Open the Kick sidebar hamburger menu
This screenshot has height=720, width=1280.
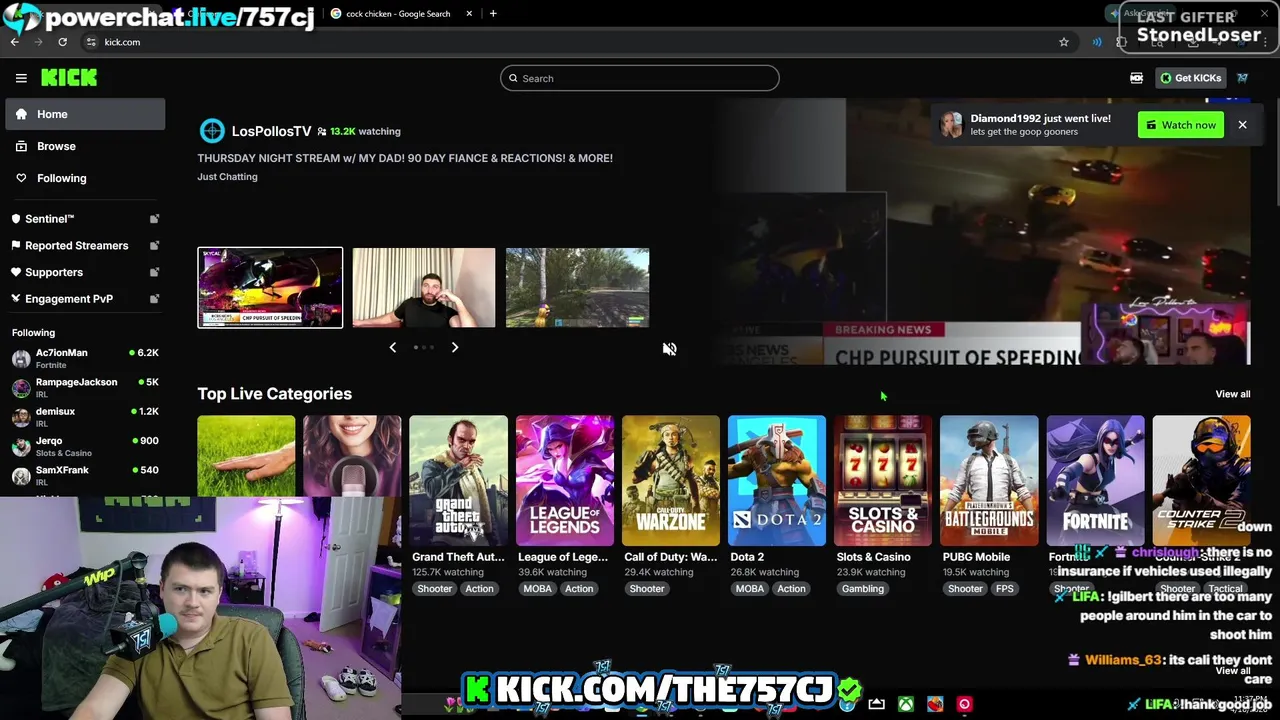[21, 78]
